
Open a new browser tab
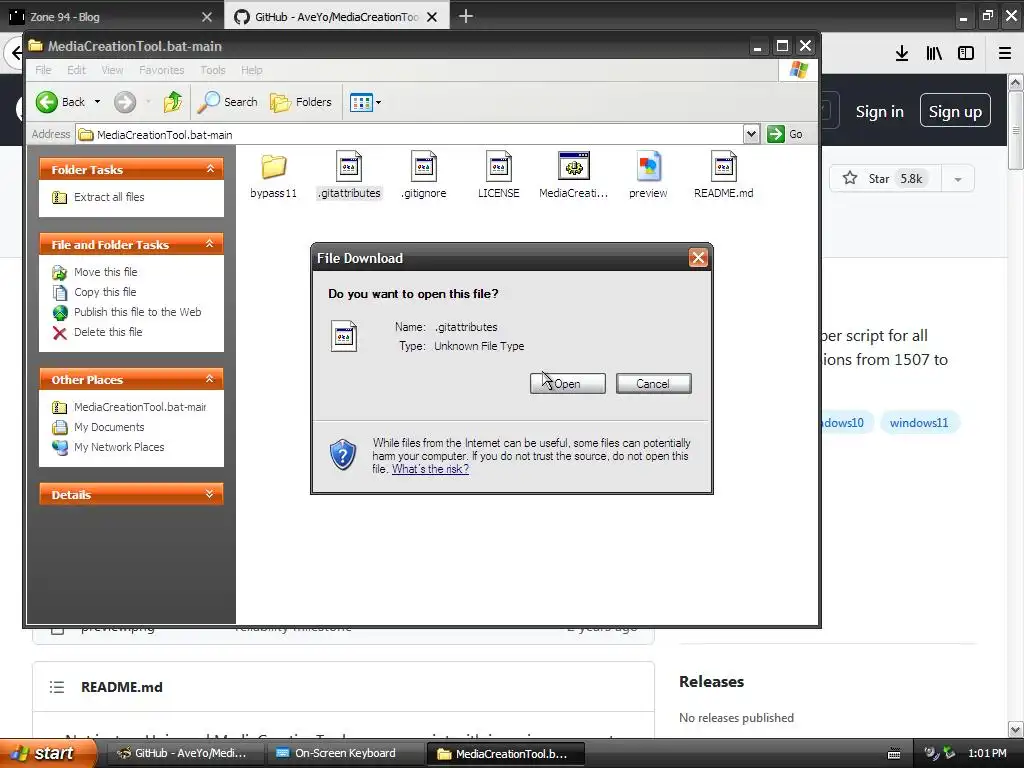tap(466, 16)
